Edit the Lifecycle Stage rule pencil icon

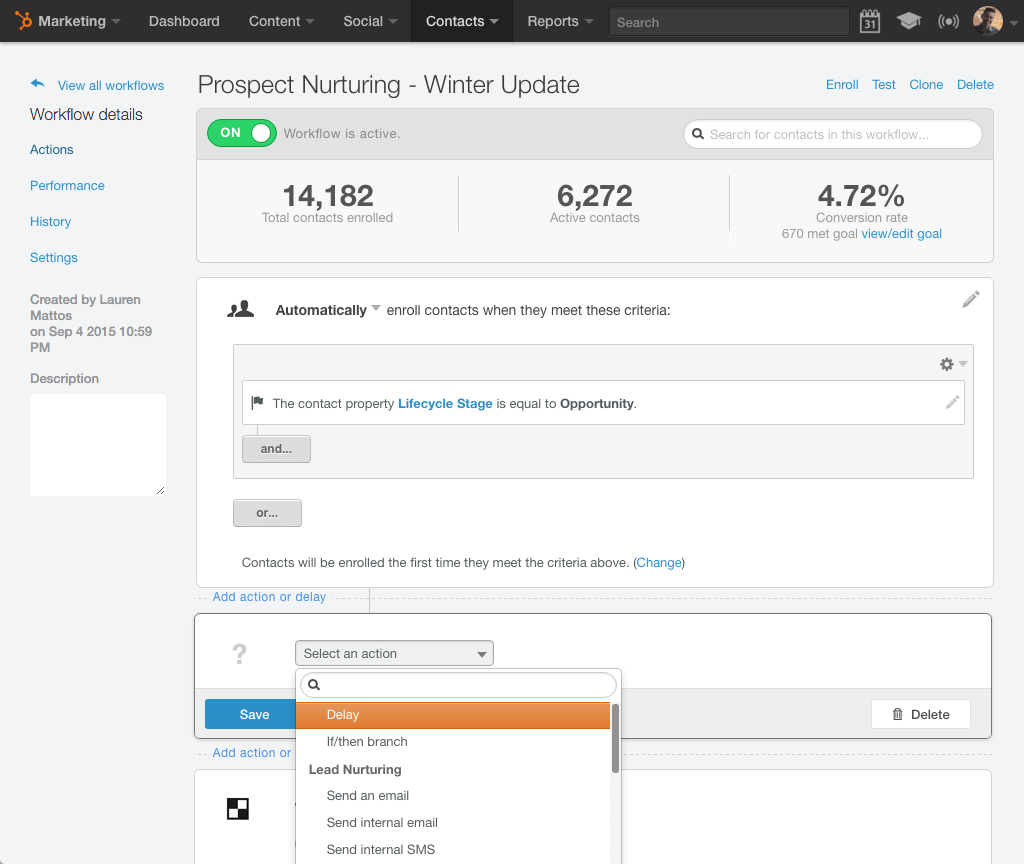[952, 402]
